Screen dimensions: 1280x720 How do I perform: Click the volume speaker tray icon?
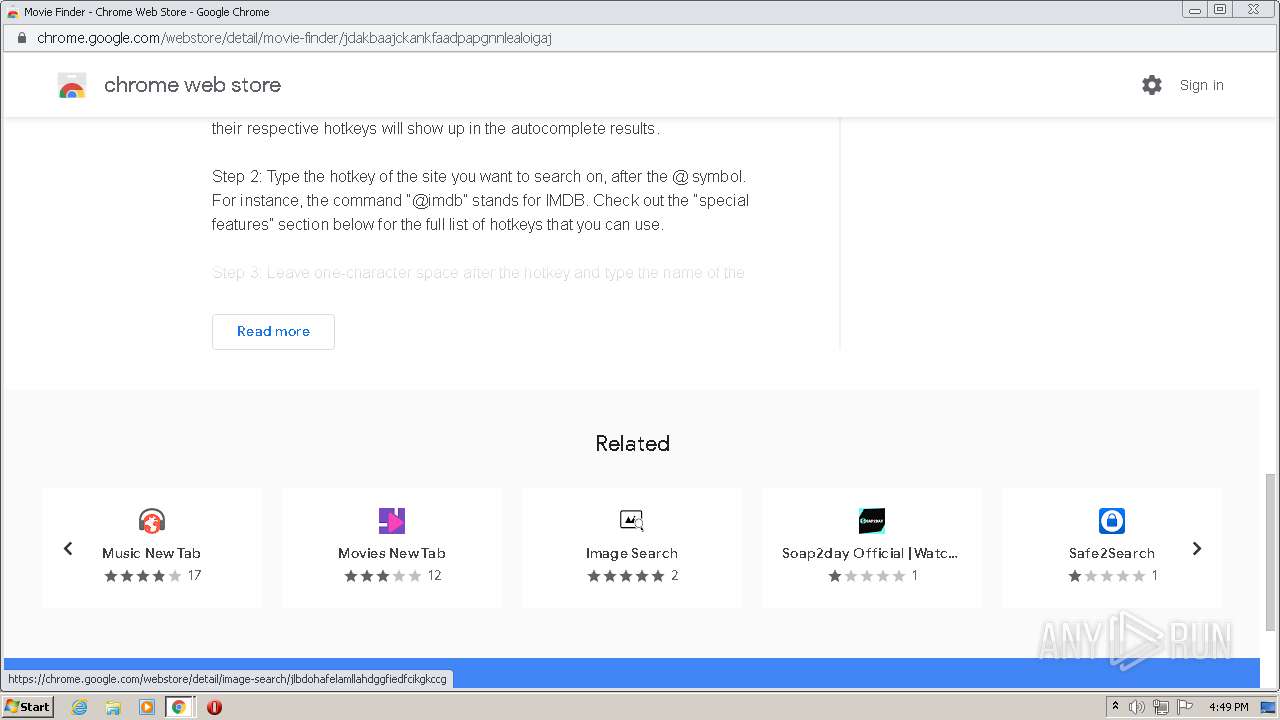pos(1137,707)
